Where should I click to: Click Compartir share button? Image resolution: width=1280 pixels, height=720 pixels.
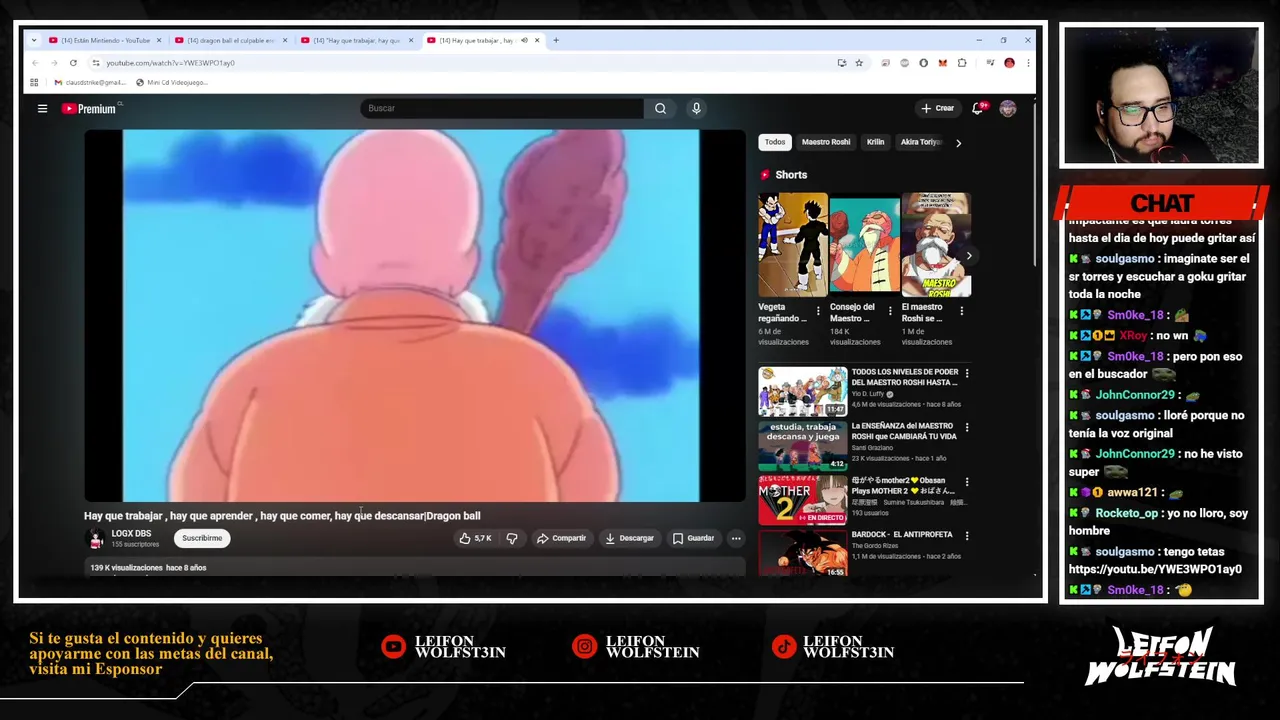(561, 538)
